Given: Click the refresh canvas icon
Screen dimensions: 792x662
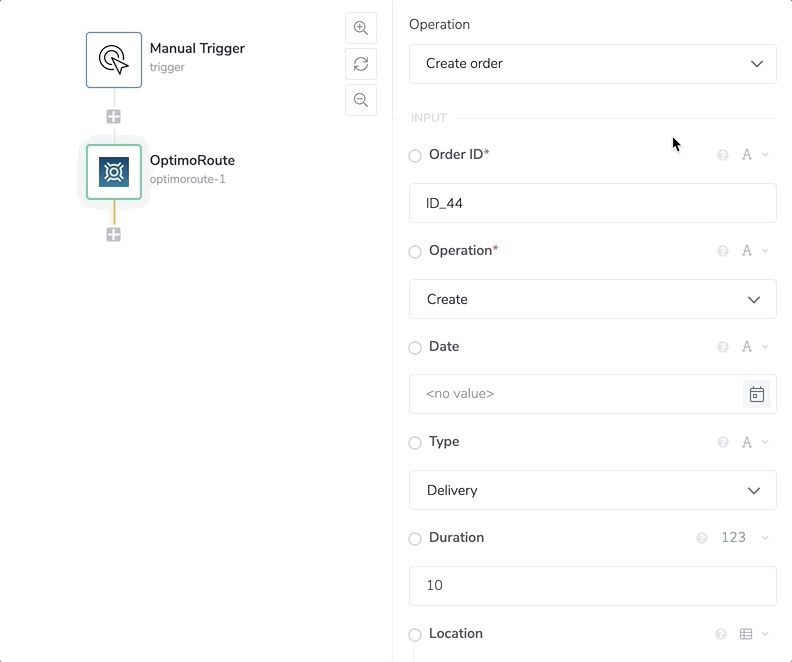Looking at the screenshot, I should click(361, 64).
